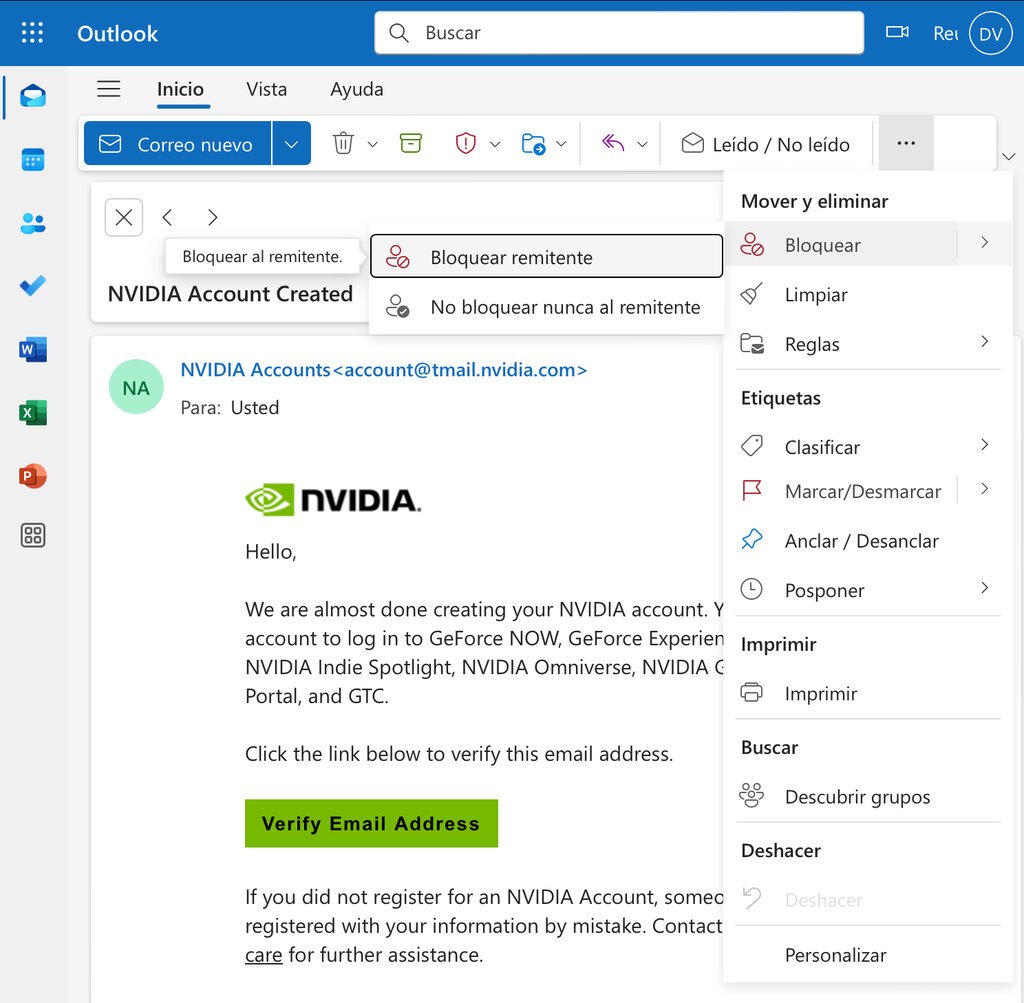This screenshot has height=1003, width=1024.
Task: Click the Verify Email Address button
Action: coord(371,823)
